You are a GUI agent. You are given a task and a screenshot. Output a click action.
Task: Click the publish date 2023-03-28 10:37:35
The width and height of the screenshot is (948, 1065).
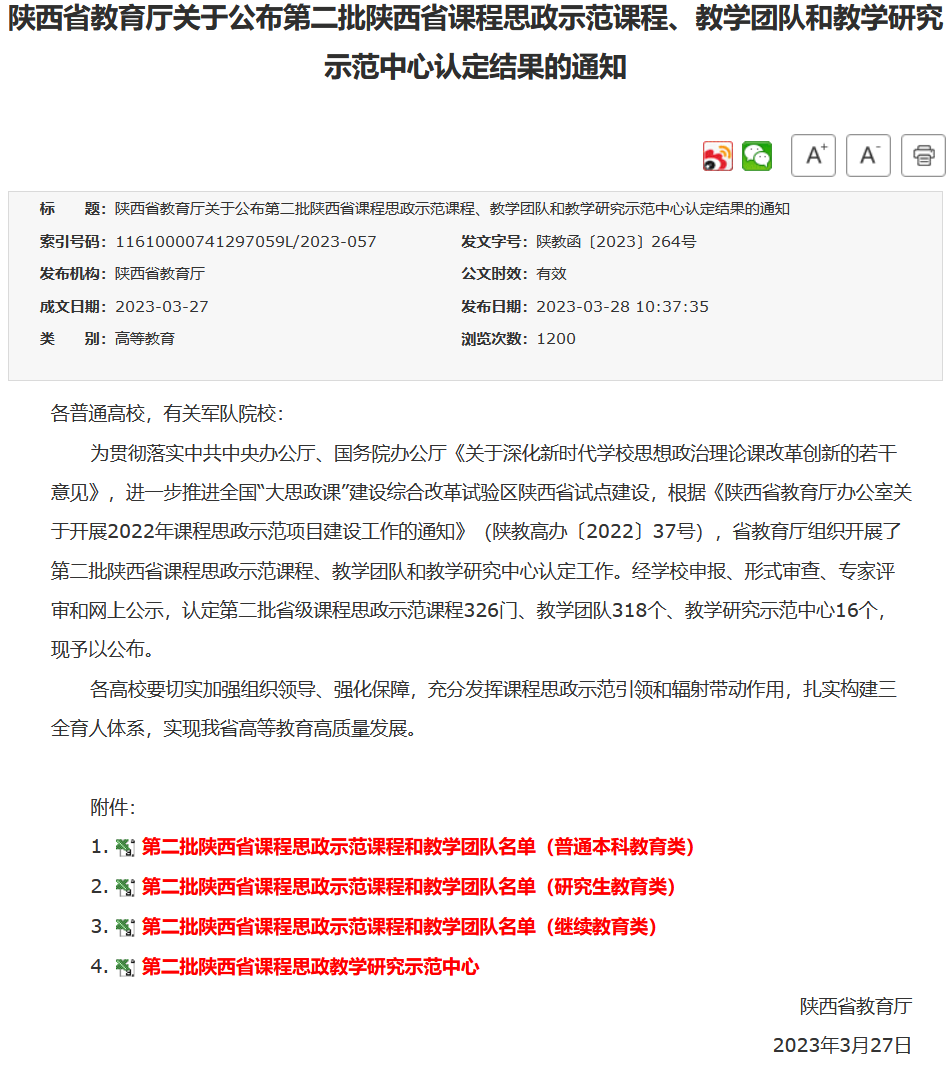(622, 307)
